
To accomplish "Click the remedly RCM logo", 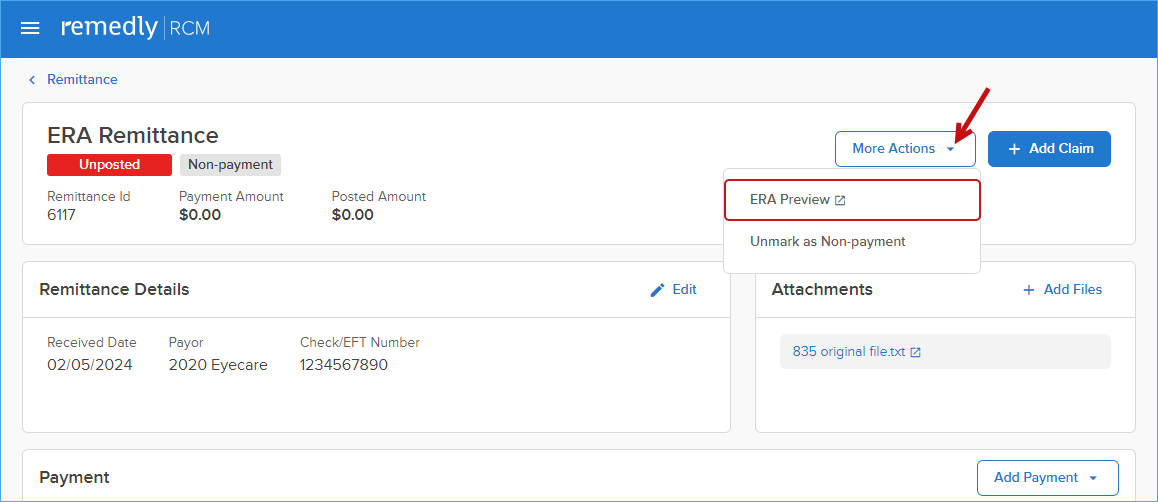I will [x=136, y=28].
